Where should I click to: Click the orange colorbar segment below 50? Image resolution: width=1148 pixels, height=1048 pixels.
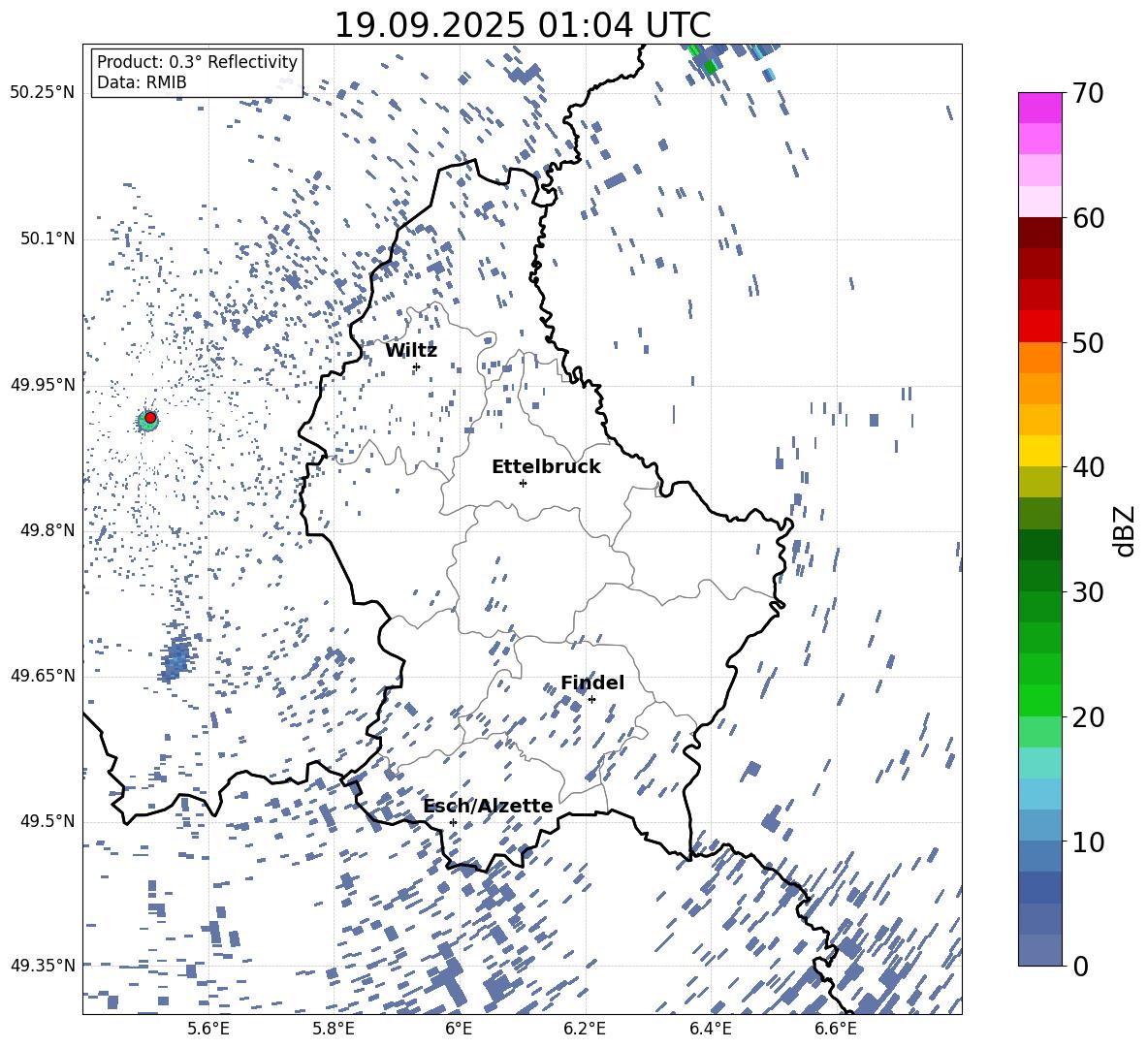[x=1039, y=358]
